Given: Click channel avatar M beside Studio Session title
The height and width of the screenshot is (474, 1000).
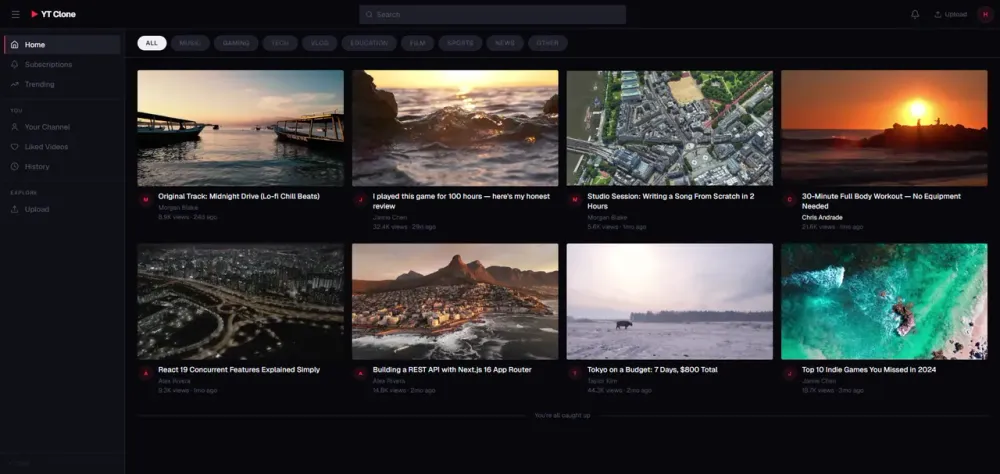Looking at the screenshot, I should tap(575, 200).
